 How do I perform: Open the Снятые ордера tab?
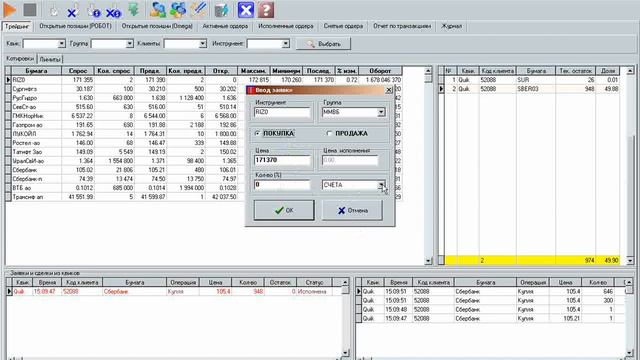tap(343, 26)
